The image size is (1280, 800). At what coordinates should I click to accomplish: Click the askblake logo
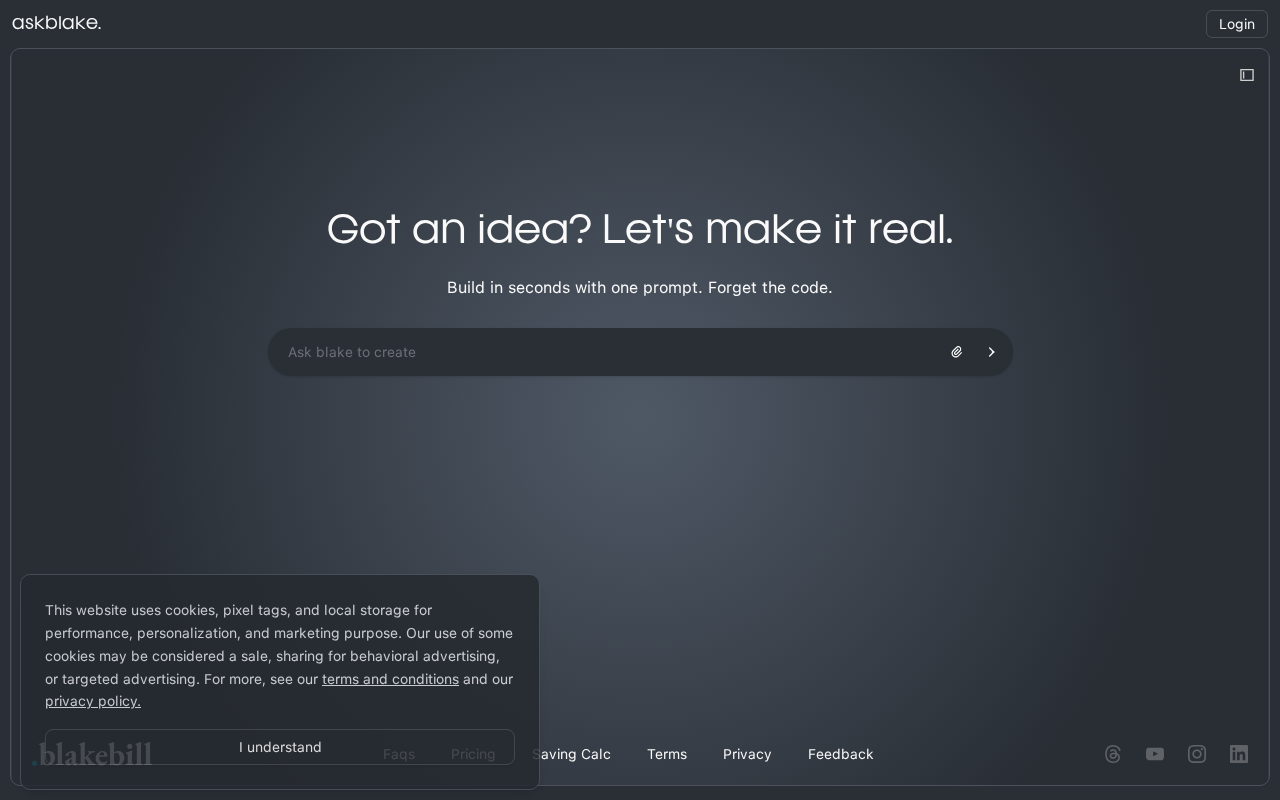(57, 23)
